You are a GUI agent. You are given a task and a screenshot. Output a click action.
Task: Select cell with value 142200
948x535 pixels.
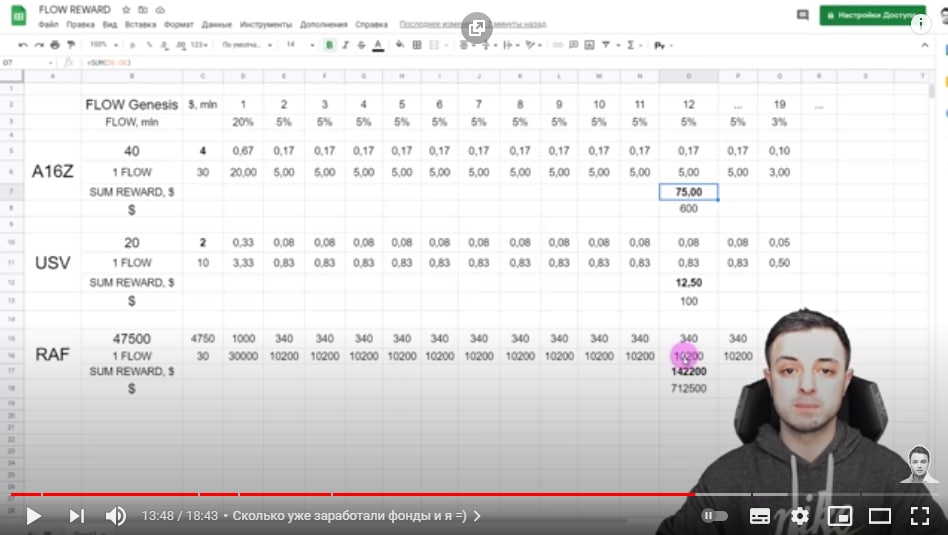tap(689, 371)
